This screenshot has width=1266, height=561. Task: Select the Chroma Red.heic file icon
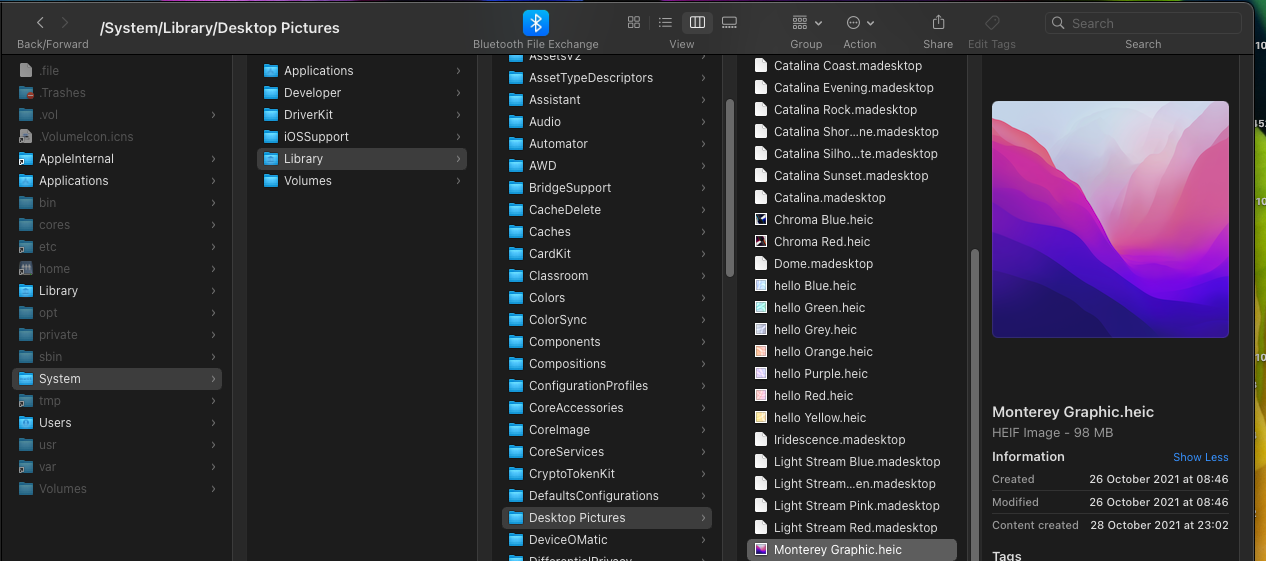pos(761,242)
